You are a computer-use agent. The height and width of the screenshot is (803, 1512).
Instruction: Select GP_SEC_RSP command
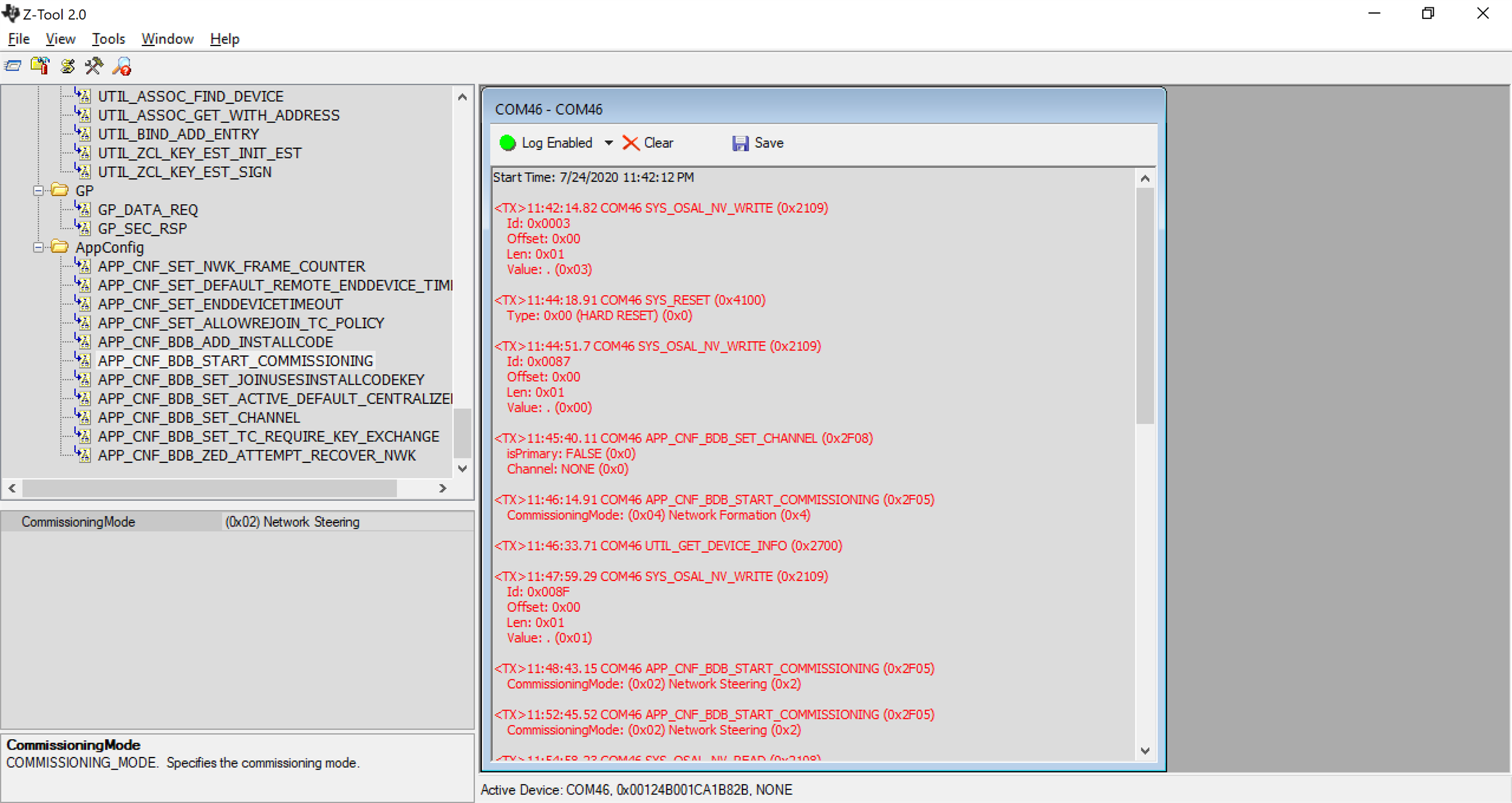pyautogui.click(x=143, y=229)
